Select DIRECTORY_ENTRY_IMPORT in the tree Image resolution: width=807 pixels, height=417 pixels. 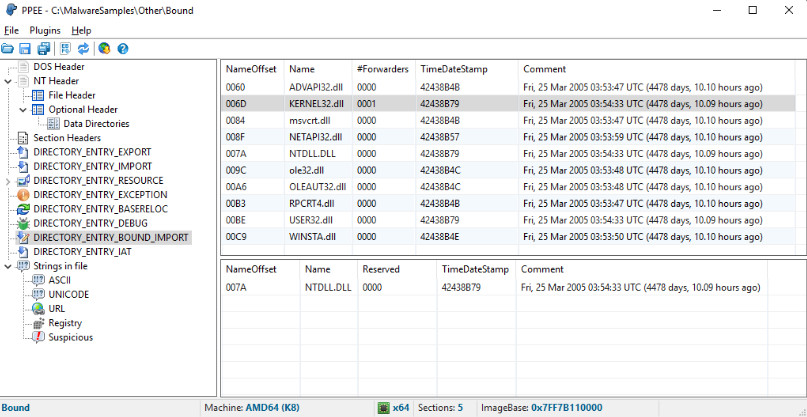[x=93, y=167]
